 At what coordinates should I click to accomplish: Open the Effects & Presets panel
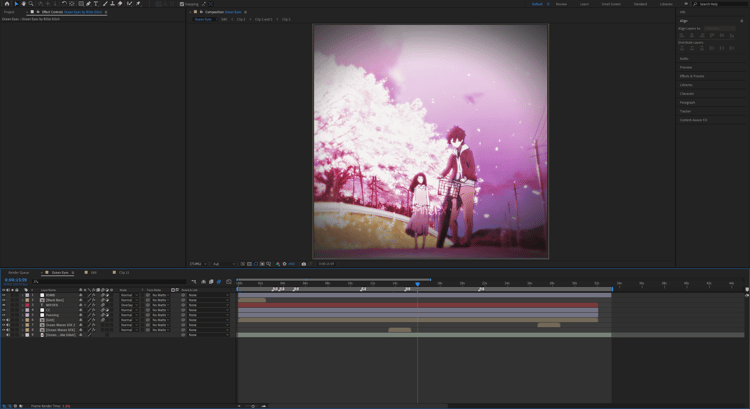coord(692,76)
